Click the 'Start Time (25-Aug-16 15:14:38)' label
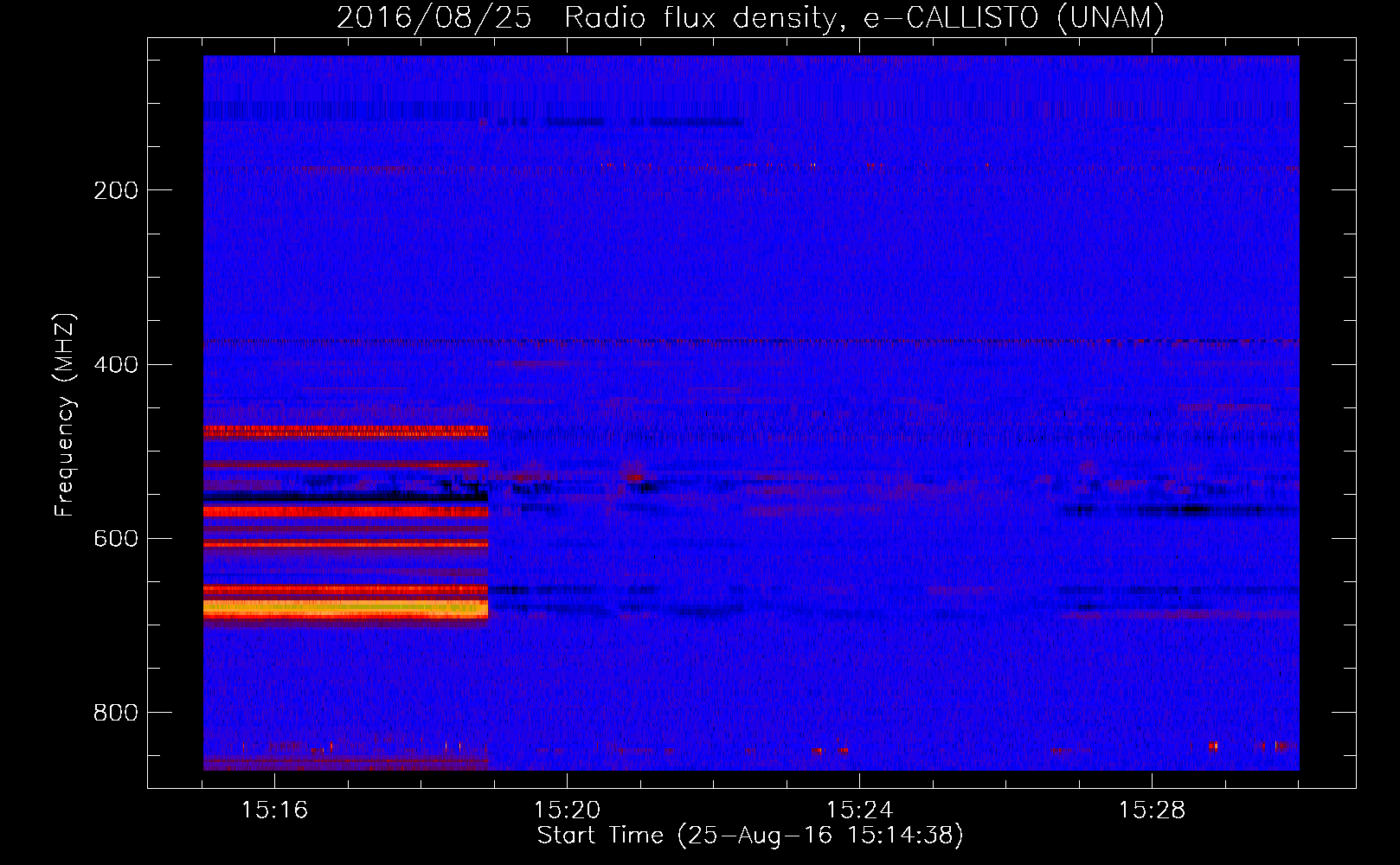The height and width of the screenshot is (865, 1400). (750, 836)
